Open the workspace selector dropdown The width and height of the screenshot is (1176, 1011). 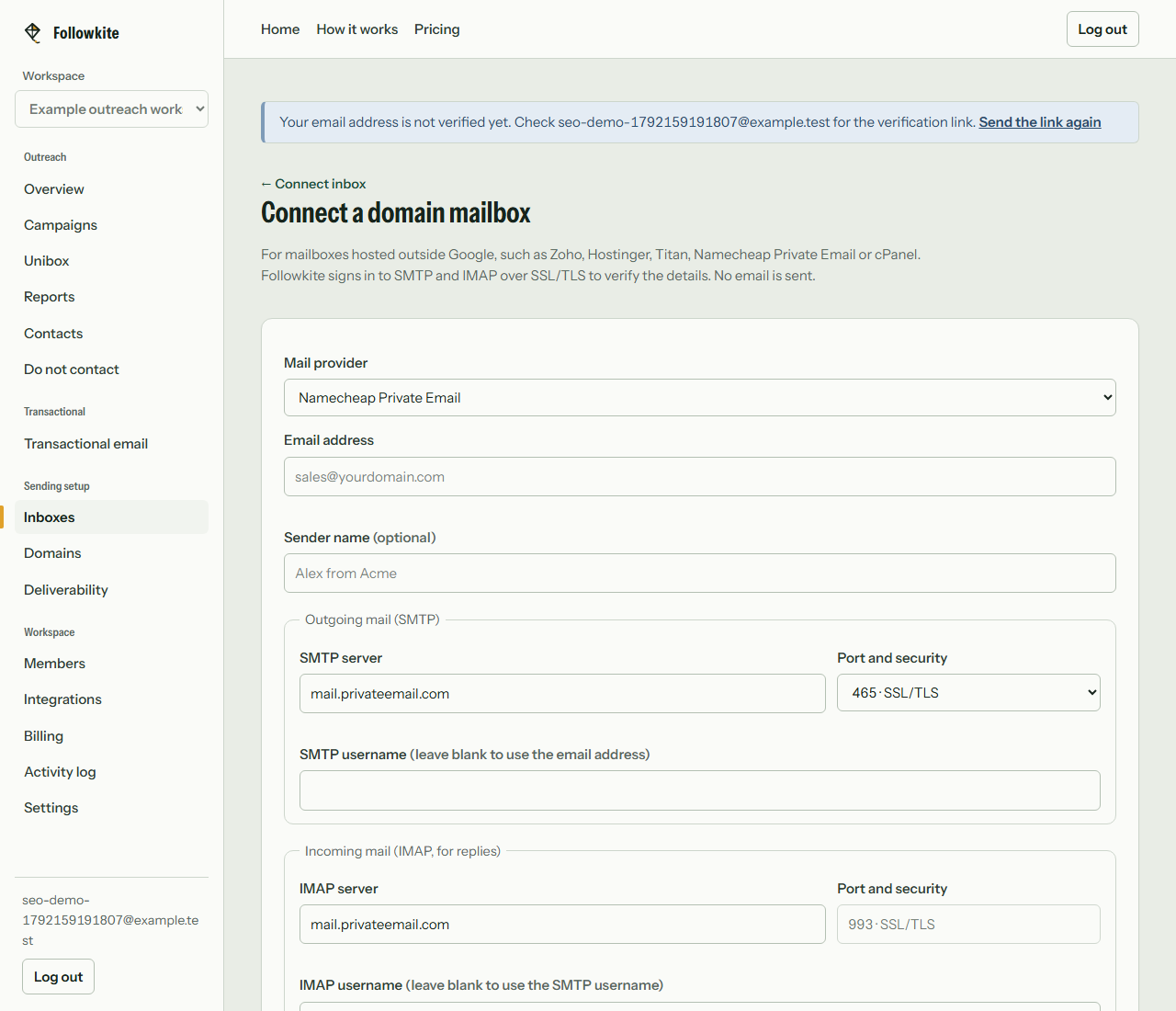[x=111, y=109]
